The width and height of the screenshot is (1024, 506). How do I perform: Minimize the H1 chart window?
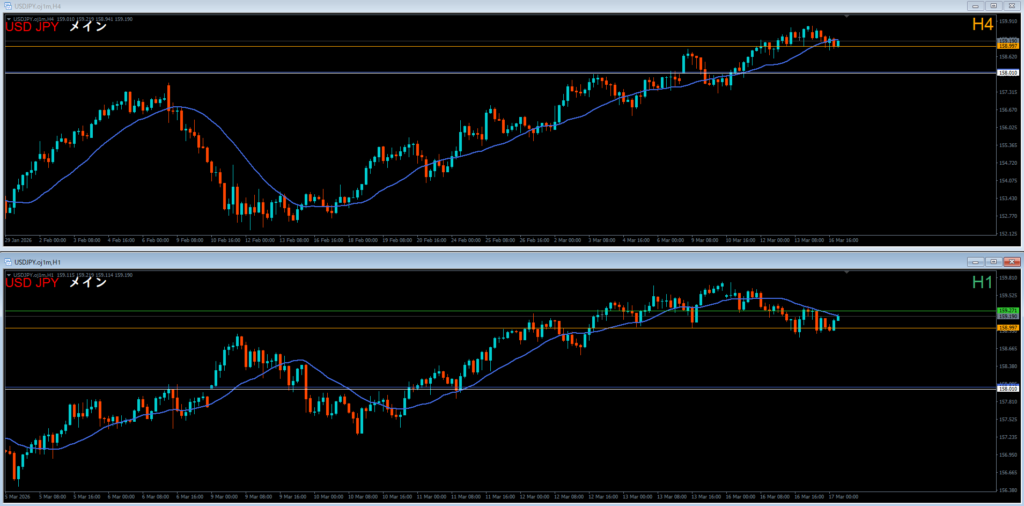(975, 261)
